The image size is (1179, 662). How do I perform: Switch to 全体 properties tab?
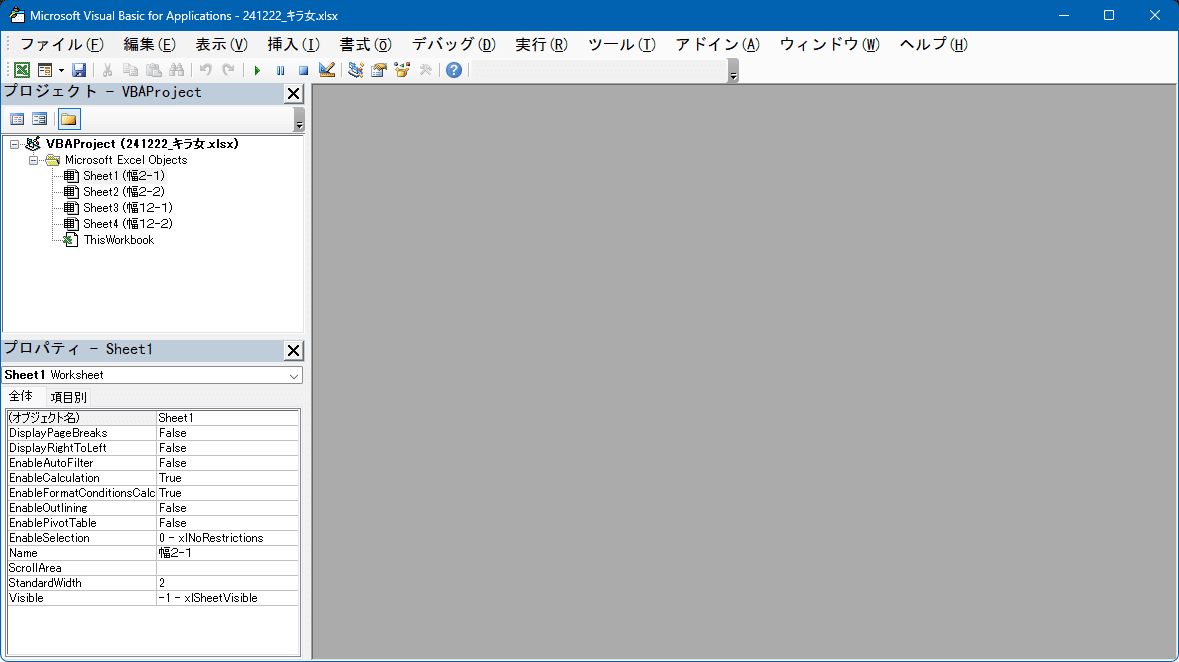tap(21, 396)
